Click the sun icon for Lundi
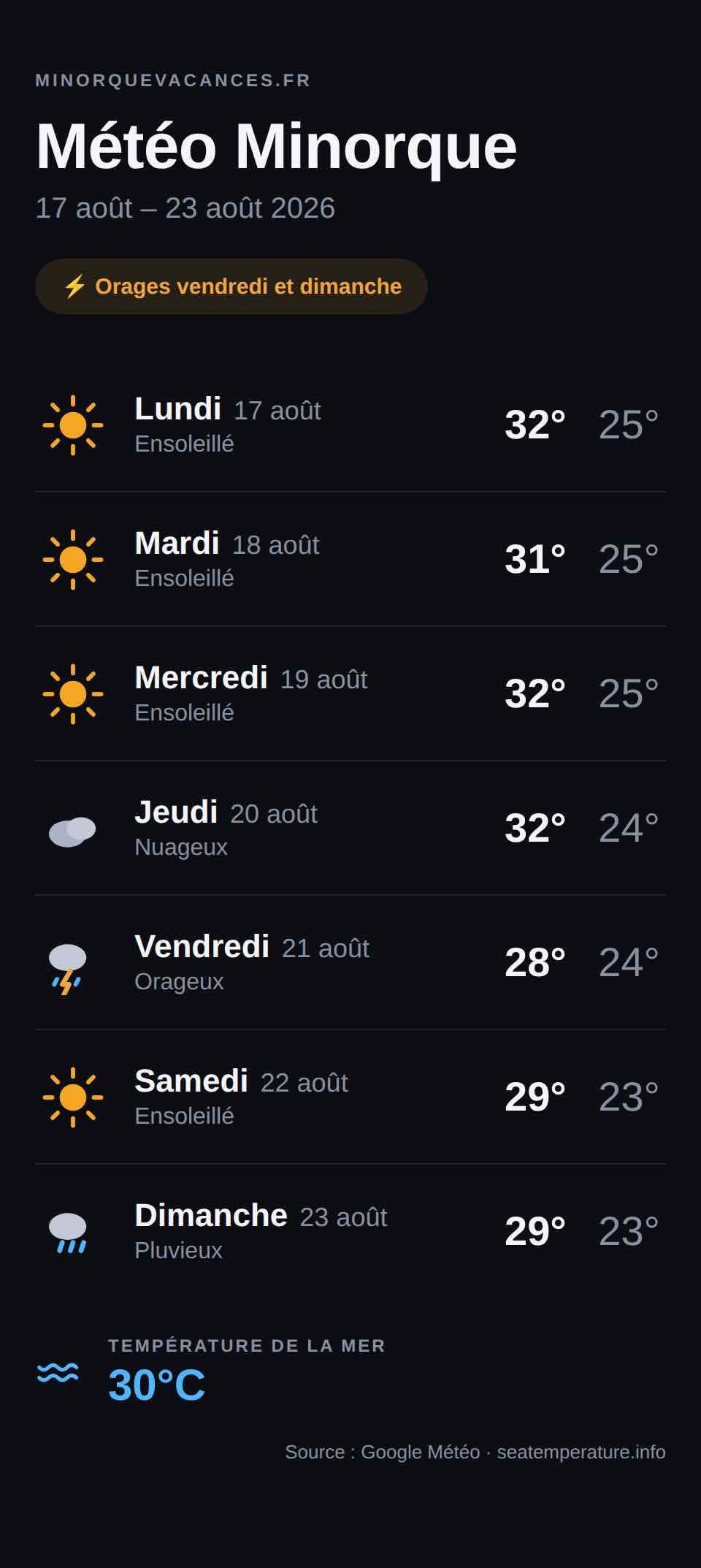The width and height of the screenshot is (701, 1568). click(x=73, y=425)
